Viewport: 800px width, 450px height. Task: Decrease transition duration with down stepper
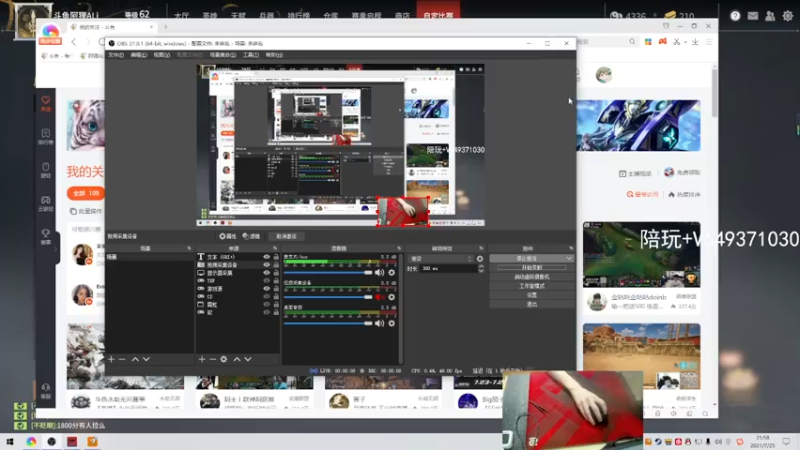[x=481, y=271]
